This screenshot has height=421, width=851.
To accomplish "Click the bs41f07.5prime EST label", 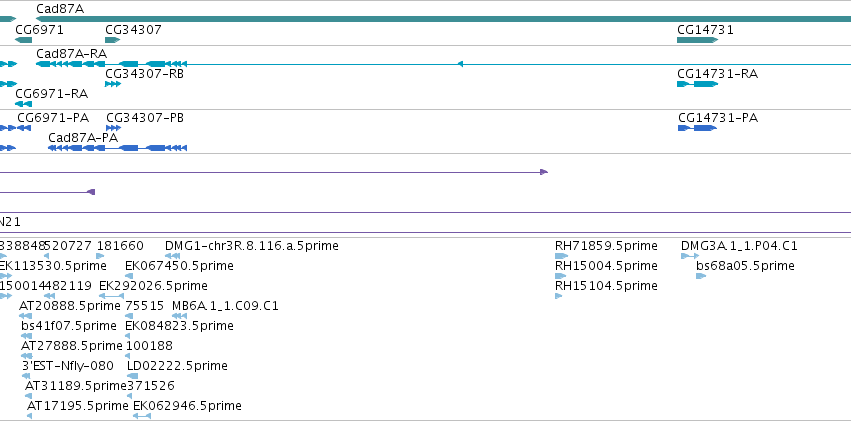I will click(69, 326).
